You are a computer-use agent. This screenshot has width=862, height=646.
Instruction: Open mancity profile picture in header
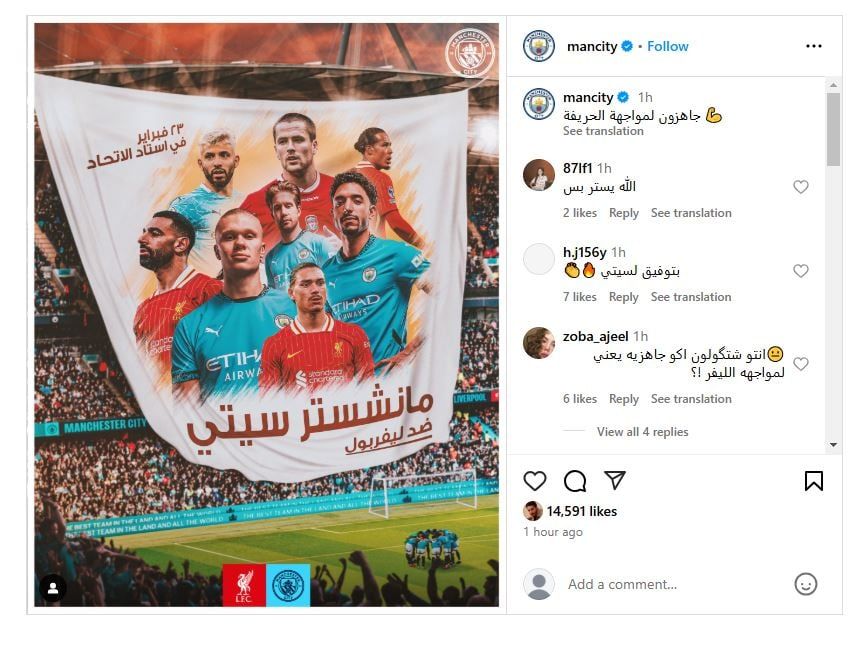point(539,46)
